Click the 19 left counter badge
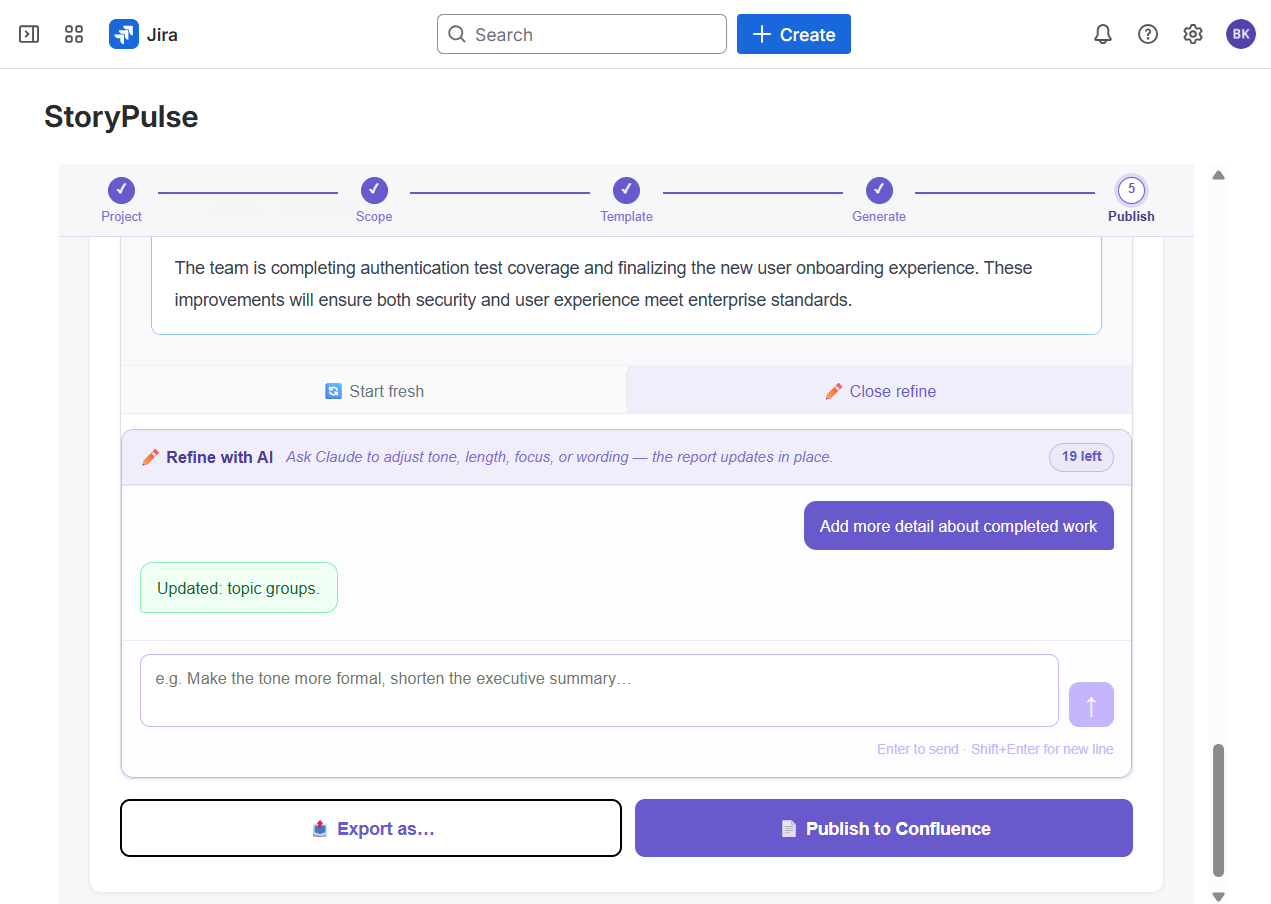This screenshot has width=1271, height=904. point(1081,457)
